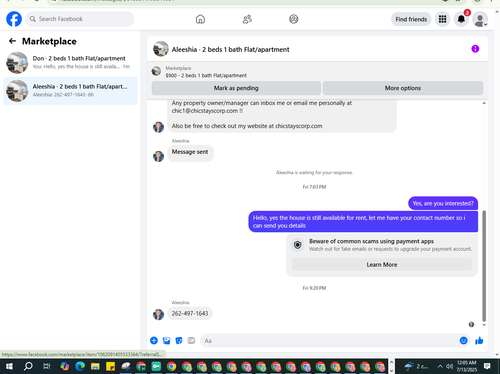Open the taskbar clock and date
This screenshot has height=374, width=500.
point(467,366)
